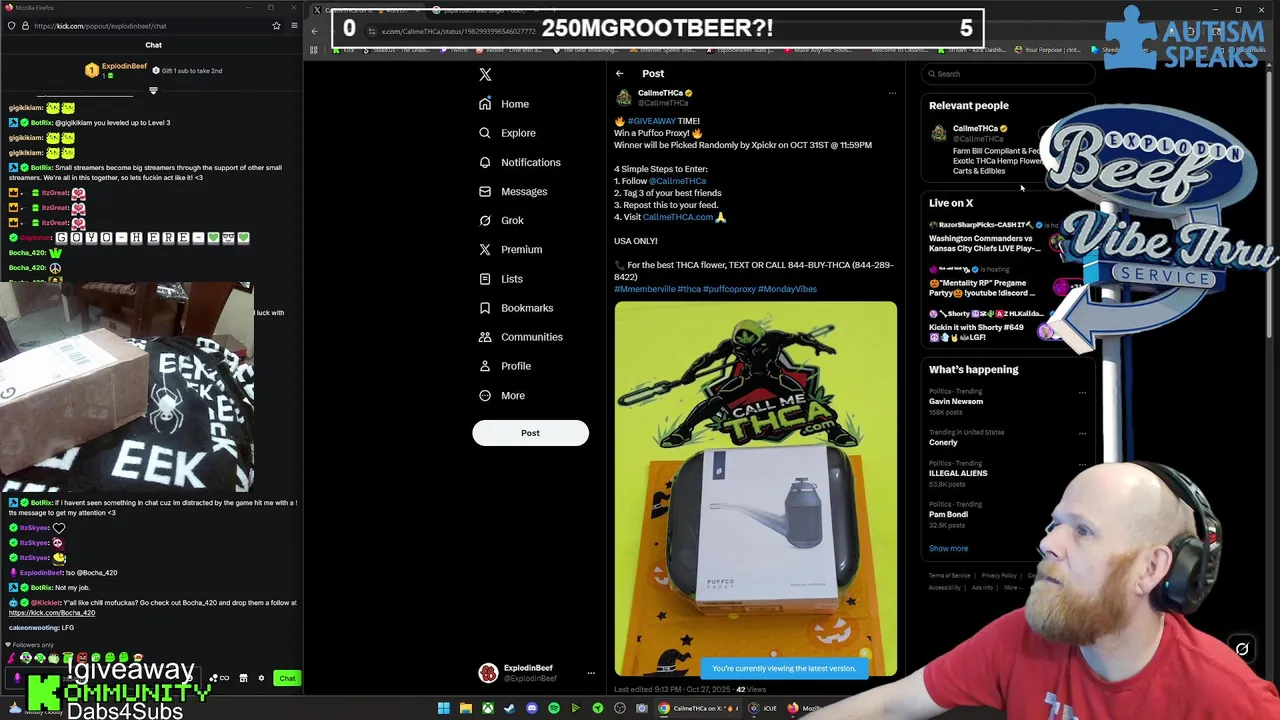This screenshot has width=1280, height=720.
Task: Open the X logo home icon
Action: pos(485,74)
